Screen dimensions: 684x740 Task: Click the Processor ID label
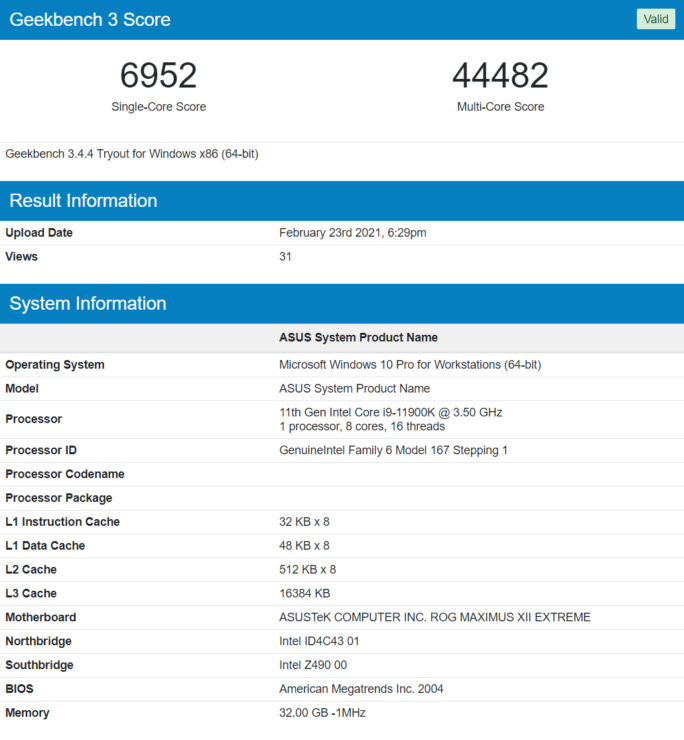[41, 450]
